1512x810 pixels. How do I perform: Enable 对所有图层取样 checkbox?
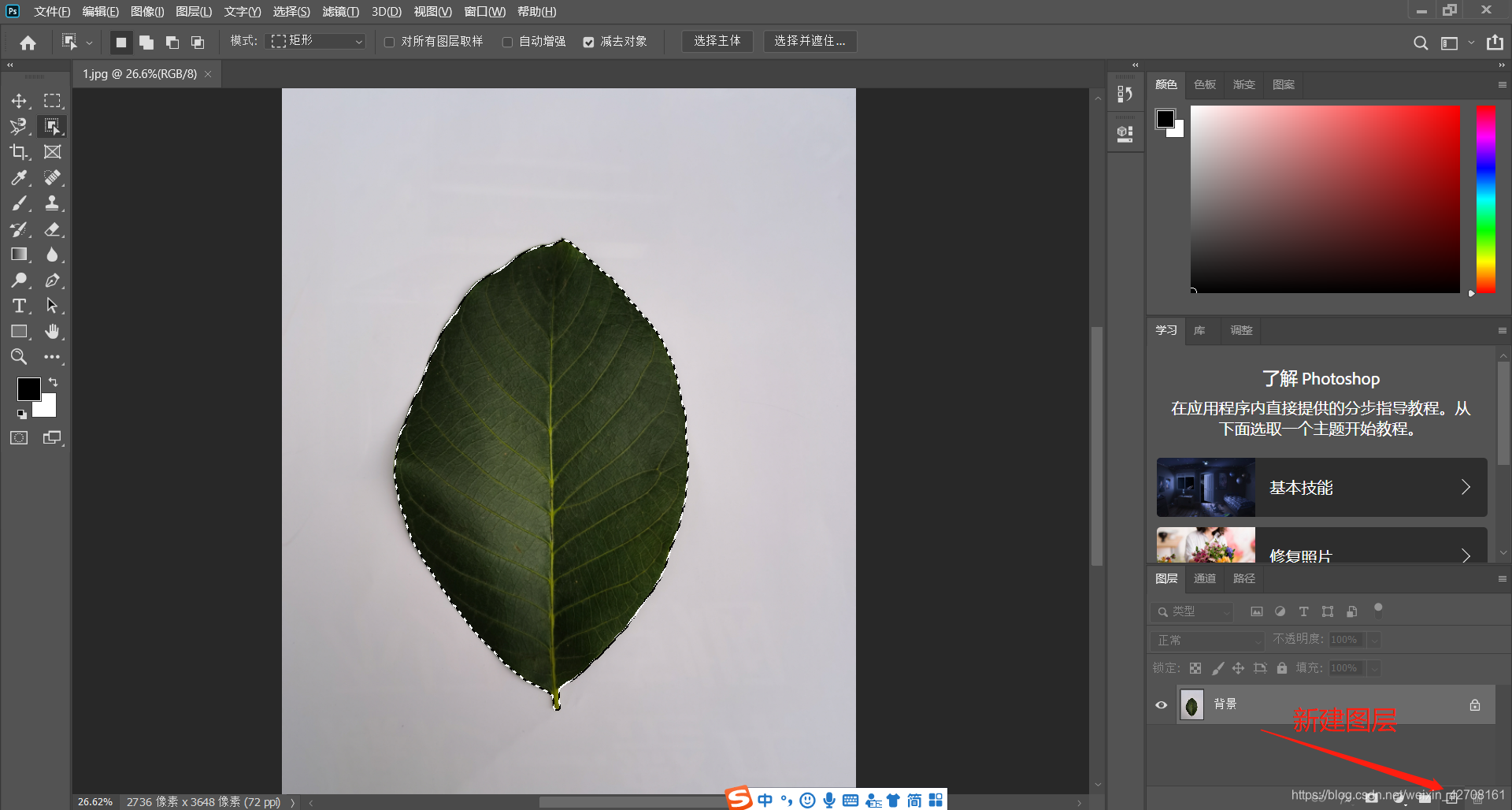pos(389,42)
